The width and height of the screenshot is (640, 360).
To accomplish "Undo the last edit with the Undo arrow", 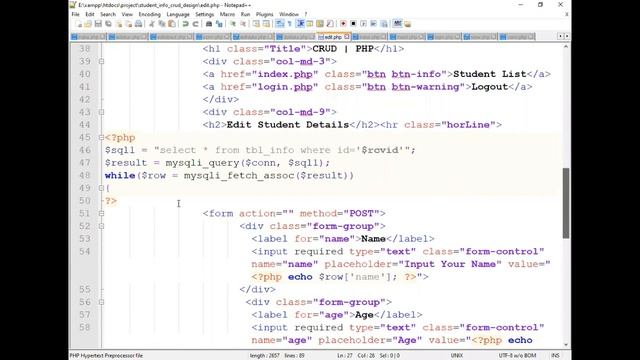I will tap(185, 24).
